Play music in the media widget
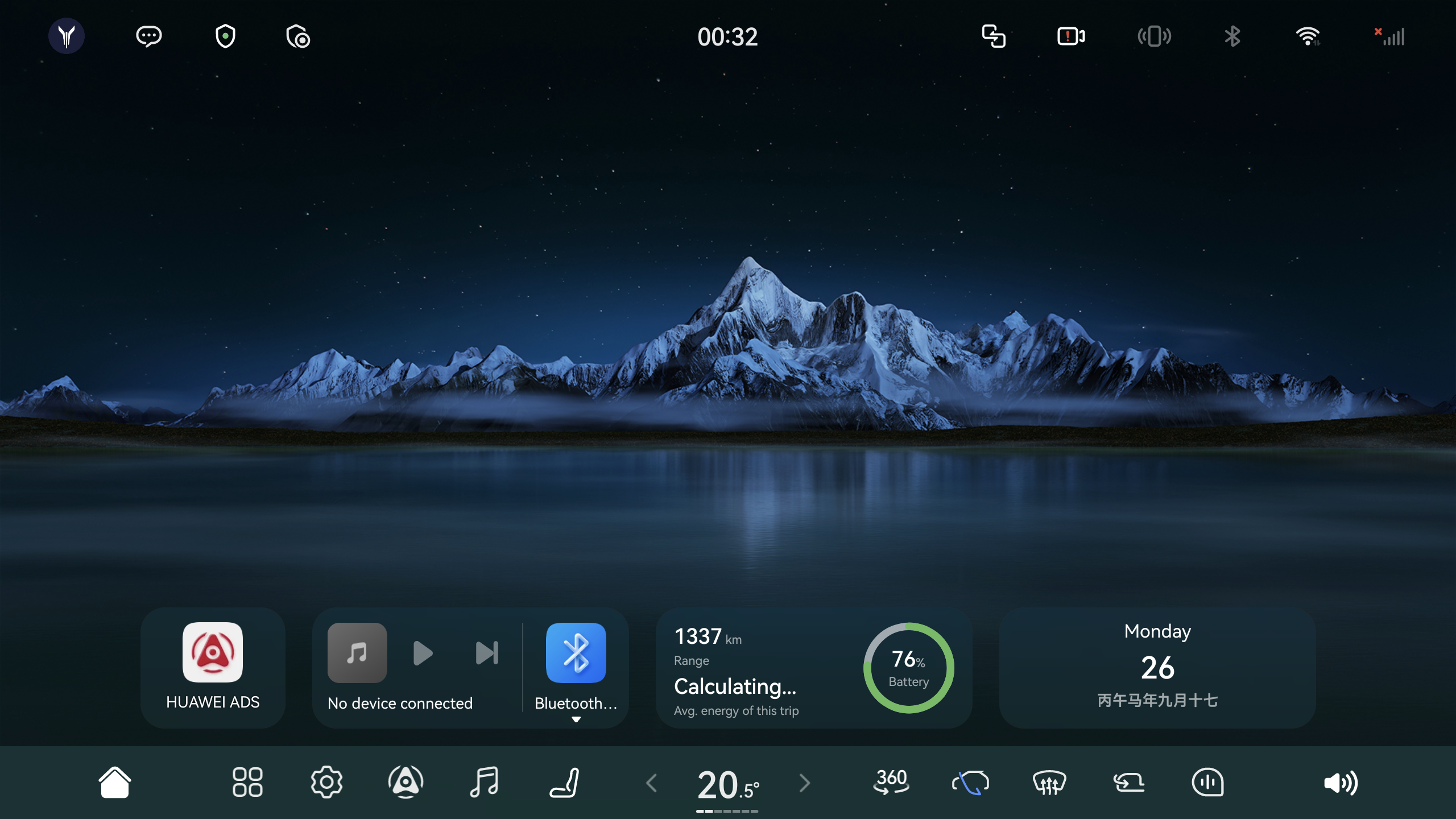 pos(423,653)
